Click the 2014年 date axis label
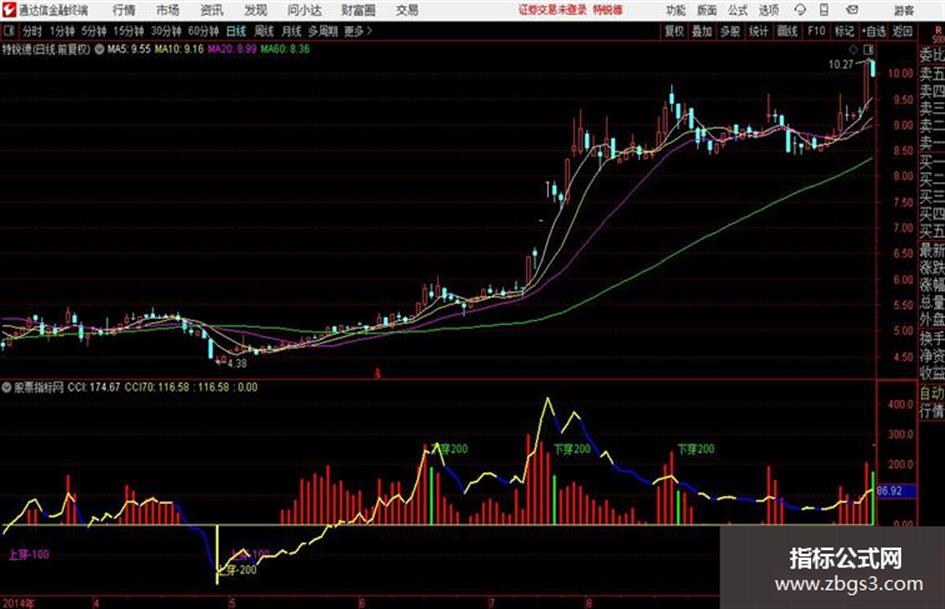 [x=18, y=603]
